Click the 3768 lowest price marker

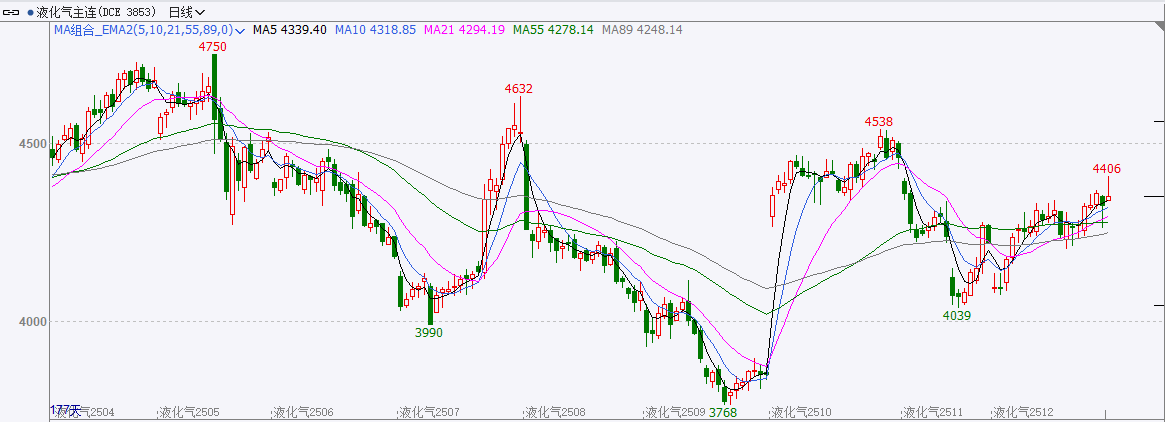coord(722,412)
